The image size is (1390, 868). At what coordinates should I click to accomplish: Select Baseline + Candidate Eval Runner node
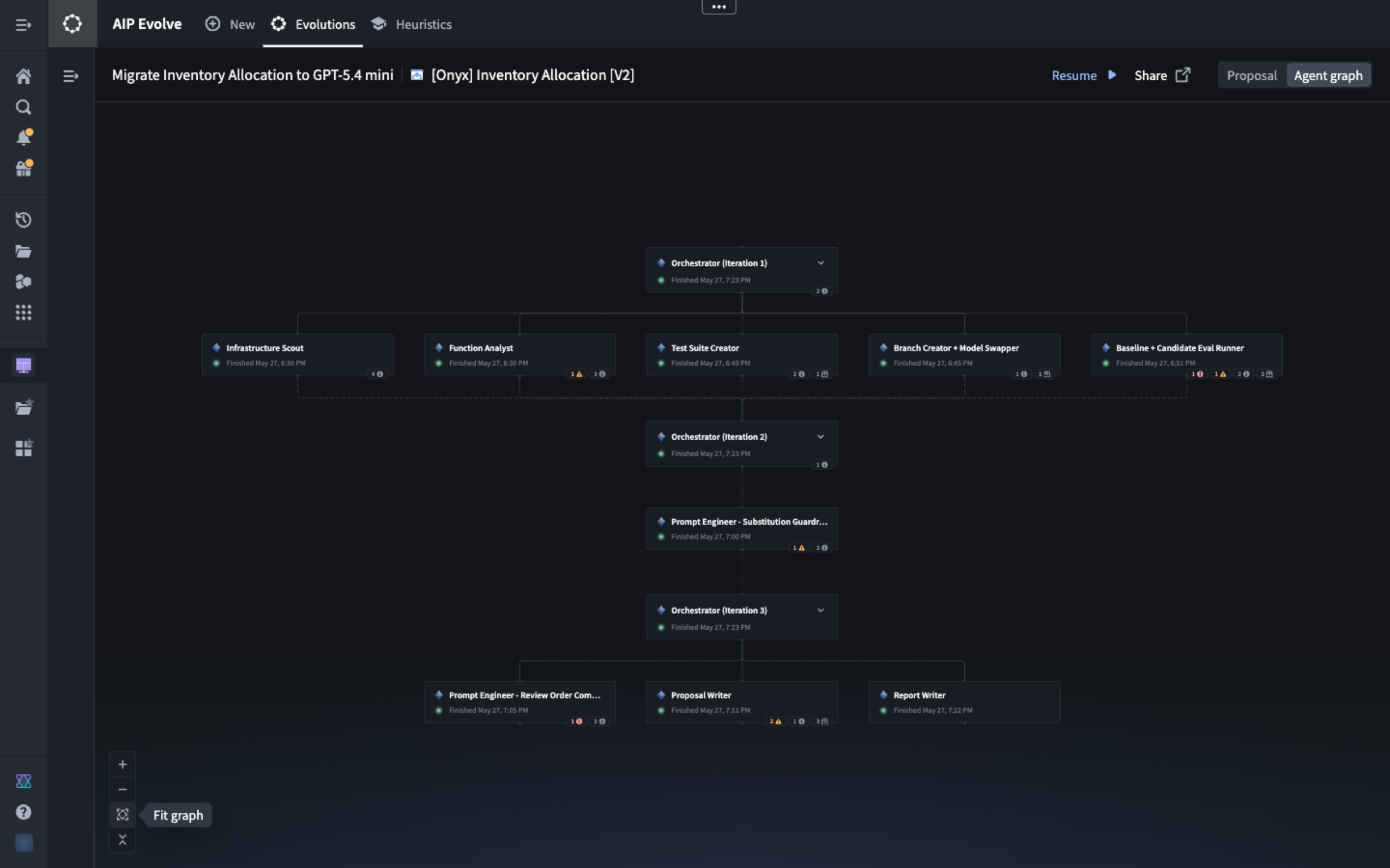pos(1187,355)
